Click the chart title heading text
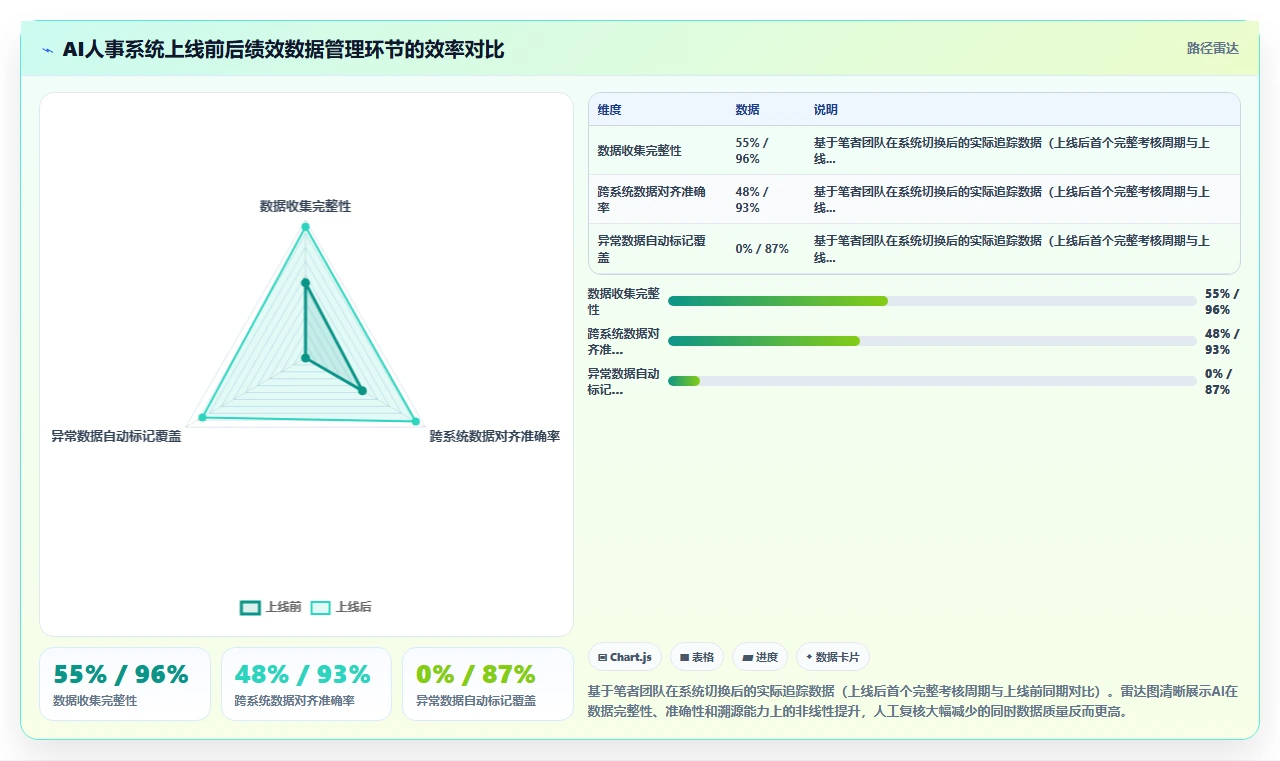This screenshot has width=1280, height=761. [283, 49]
